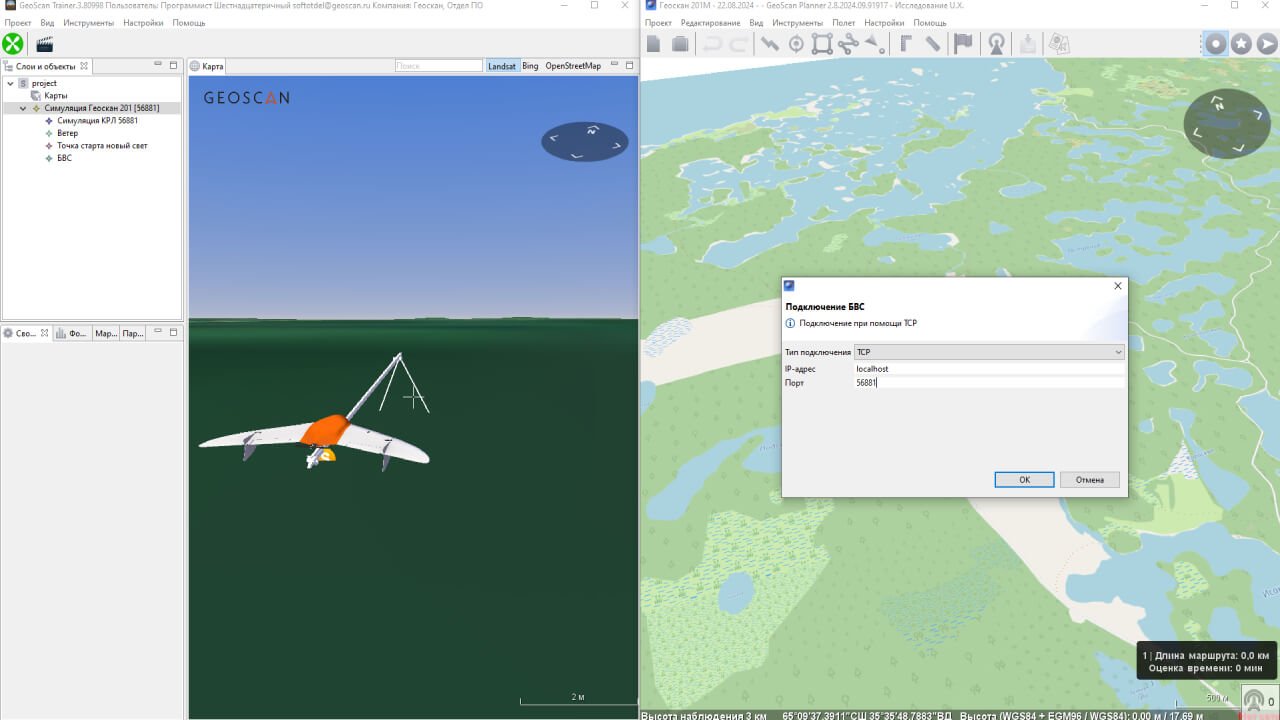
Task: Select Landsat map source
Action: [502, 66]
